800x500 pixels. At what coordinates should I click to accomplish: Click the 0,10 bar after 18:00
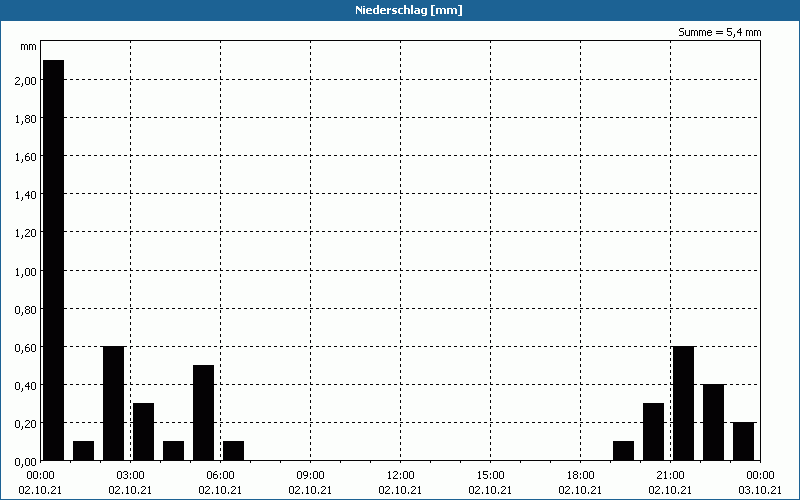tap(623, 451)
